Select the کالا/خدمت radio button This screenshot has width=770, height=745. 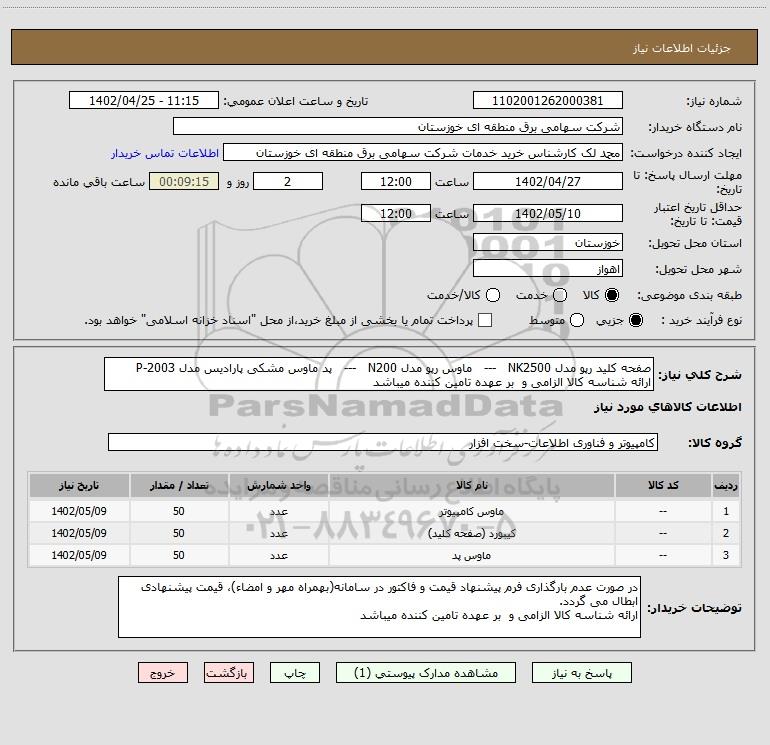click(493, 295)
